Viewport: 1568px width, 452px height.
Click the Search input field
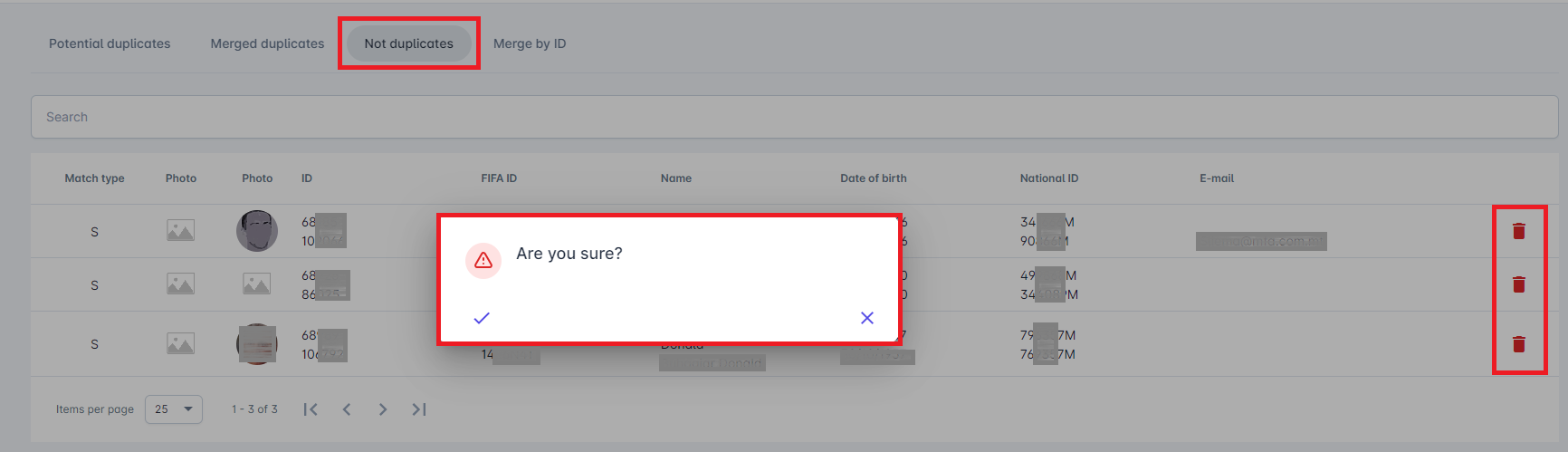(x=794, y=117)
